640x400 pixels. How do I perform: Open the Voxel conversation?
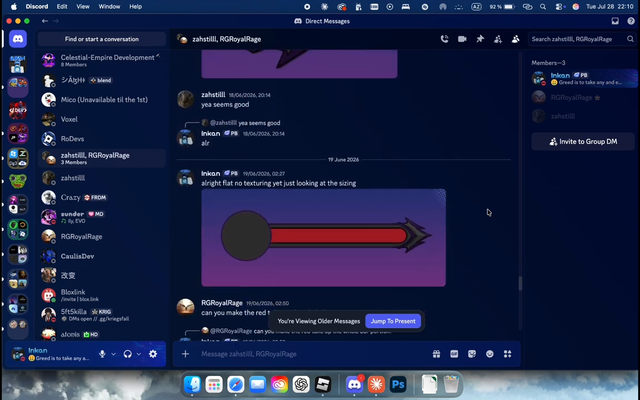[x=102, y=119]
